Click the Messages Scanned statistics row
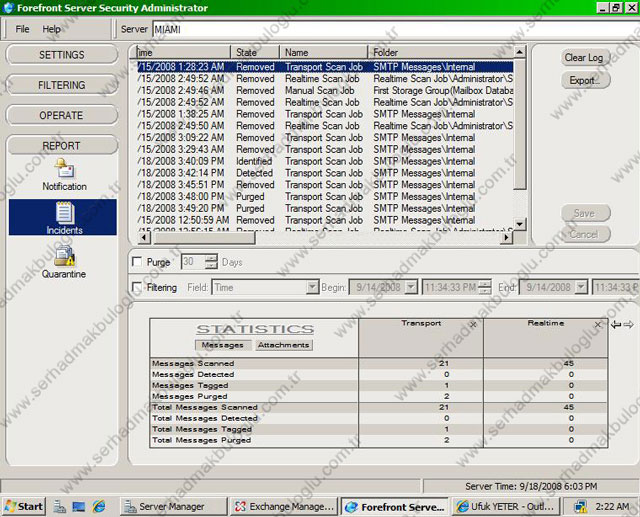The height and width of the screenshot is (517, 640). pyautogui.click(x=378, y=363)
